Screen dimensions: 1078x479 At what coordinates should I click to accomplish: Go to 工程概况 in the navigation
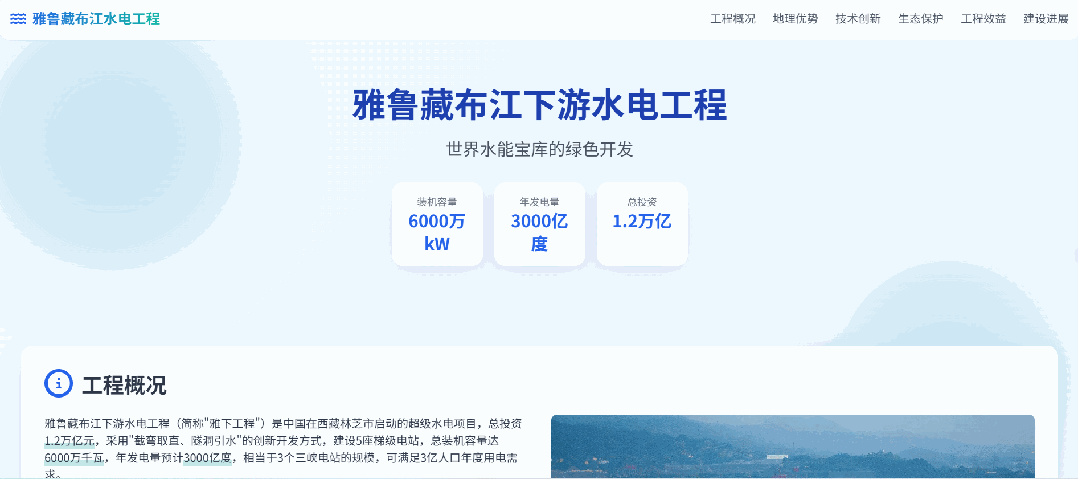coord(733,19)
